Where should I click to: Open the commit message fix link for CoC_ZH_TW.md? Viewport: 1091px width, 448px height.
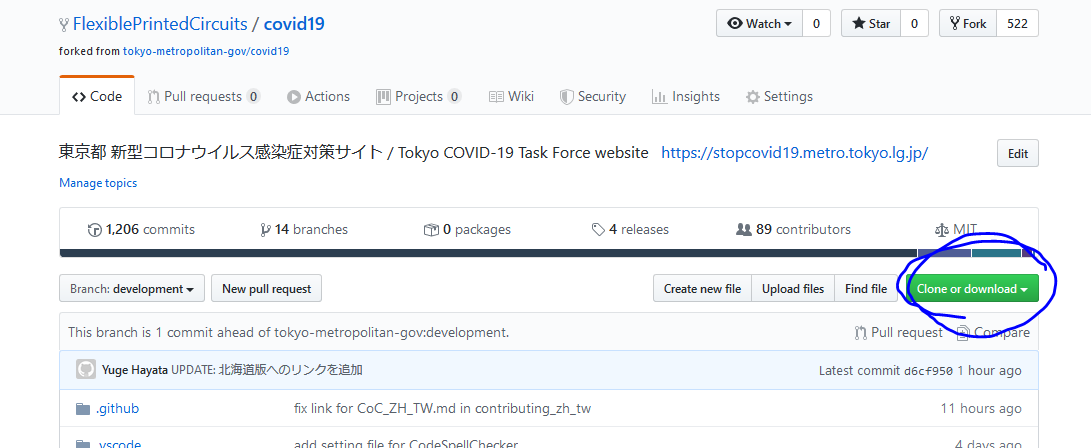click(x=443, y=408)
